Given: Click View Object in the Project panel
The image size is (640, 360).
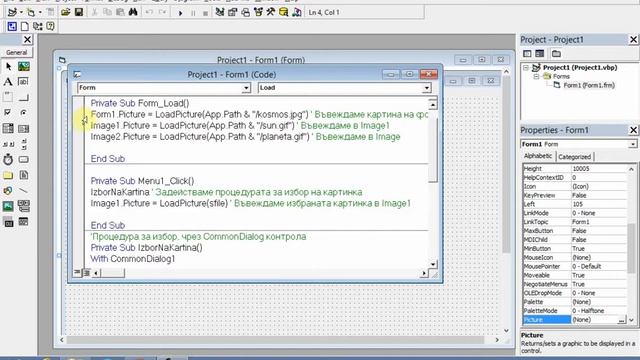Looking at the screenshot, I should (x=540, y=53).
